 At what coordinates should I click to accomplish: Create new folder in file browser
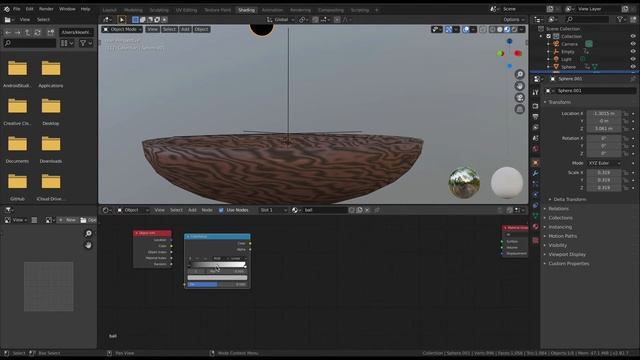(x=51, y=32)
